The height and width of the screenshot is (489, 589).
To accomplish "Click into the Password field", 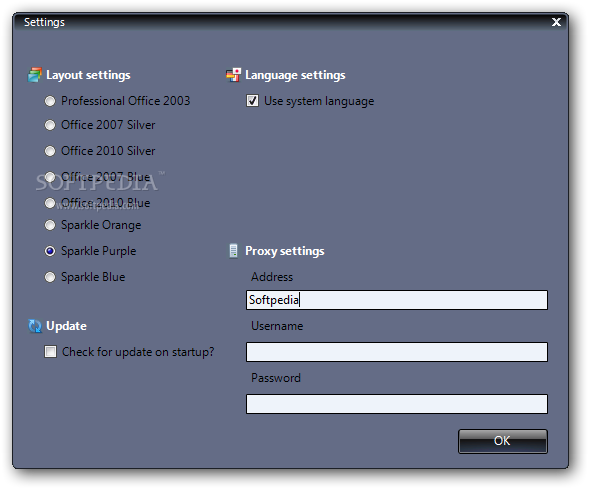I will pyautogui.click(x=397, y=404).
